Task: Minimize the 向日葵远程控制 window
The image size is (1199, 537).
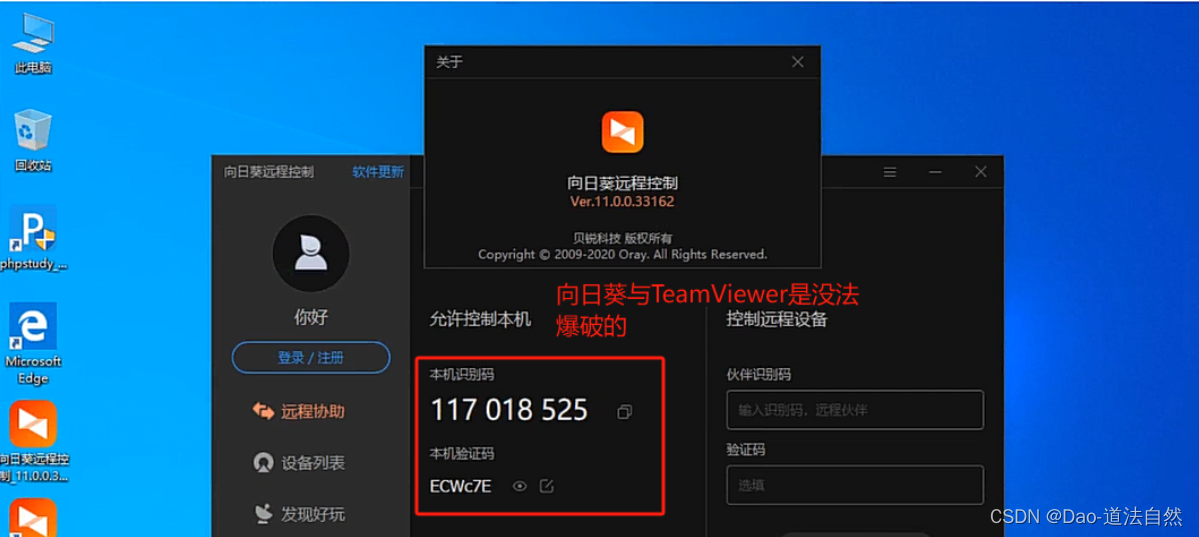Action: pyautogui.click(x=935, y=172)
